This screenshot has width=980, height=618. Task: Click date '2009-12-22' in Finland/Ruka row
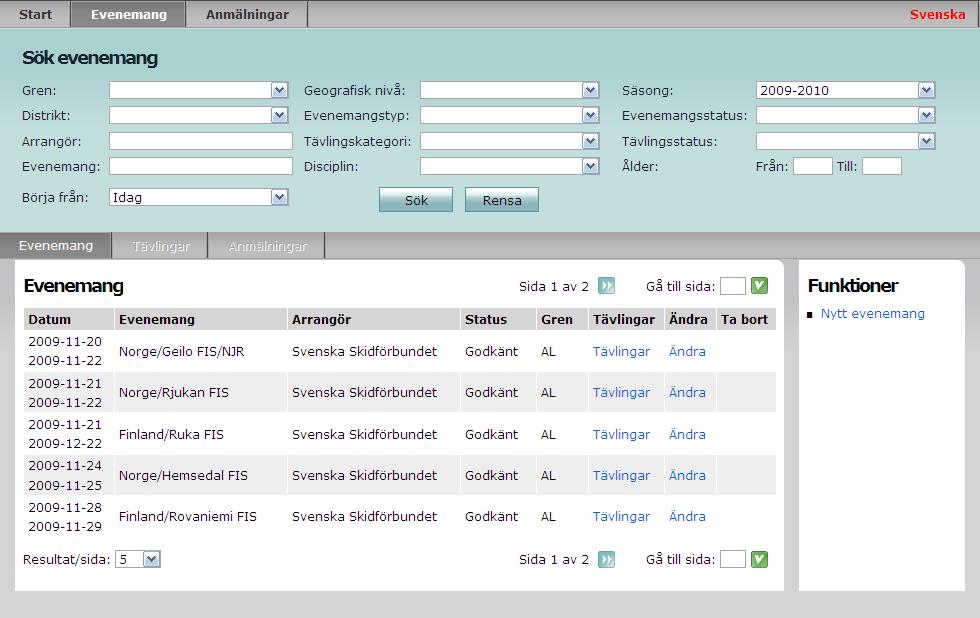pos(65,444)
